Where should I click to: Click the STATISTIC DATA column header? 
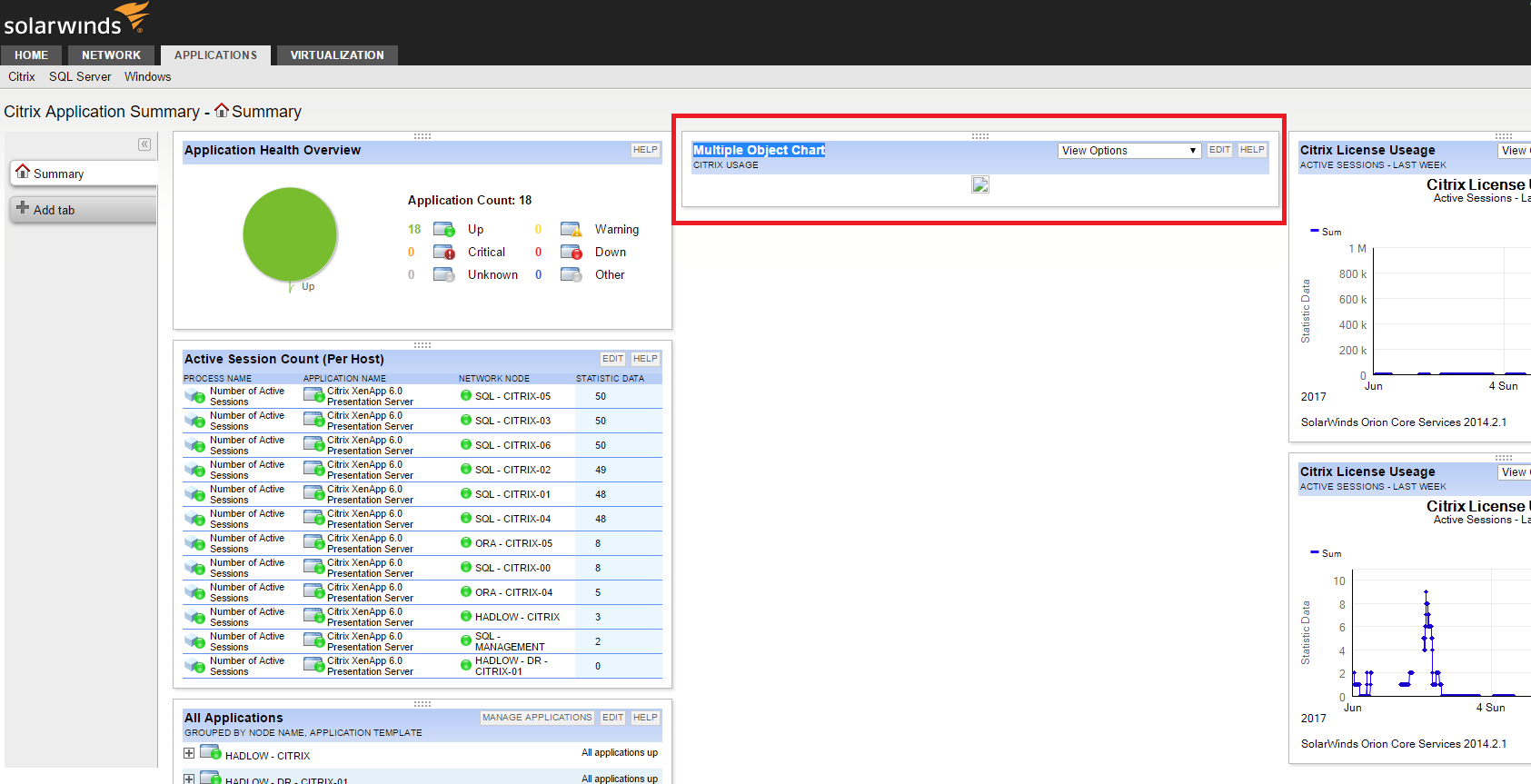coord(610,379)
